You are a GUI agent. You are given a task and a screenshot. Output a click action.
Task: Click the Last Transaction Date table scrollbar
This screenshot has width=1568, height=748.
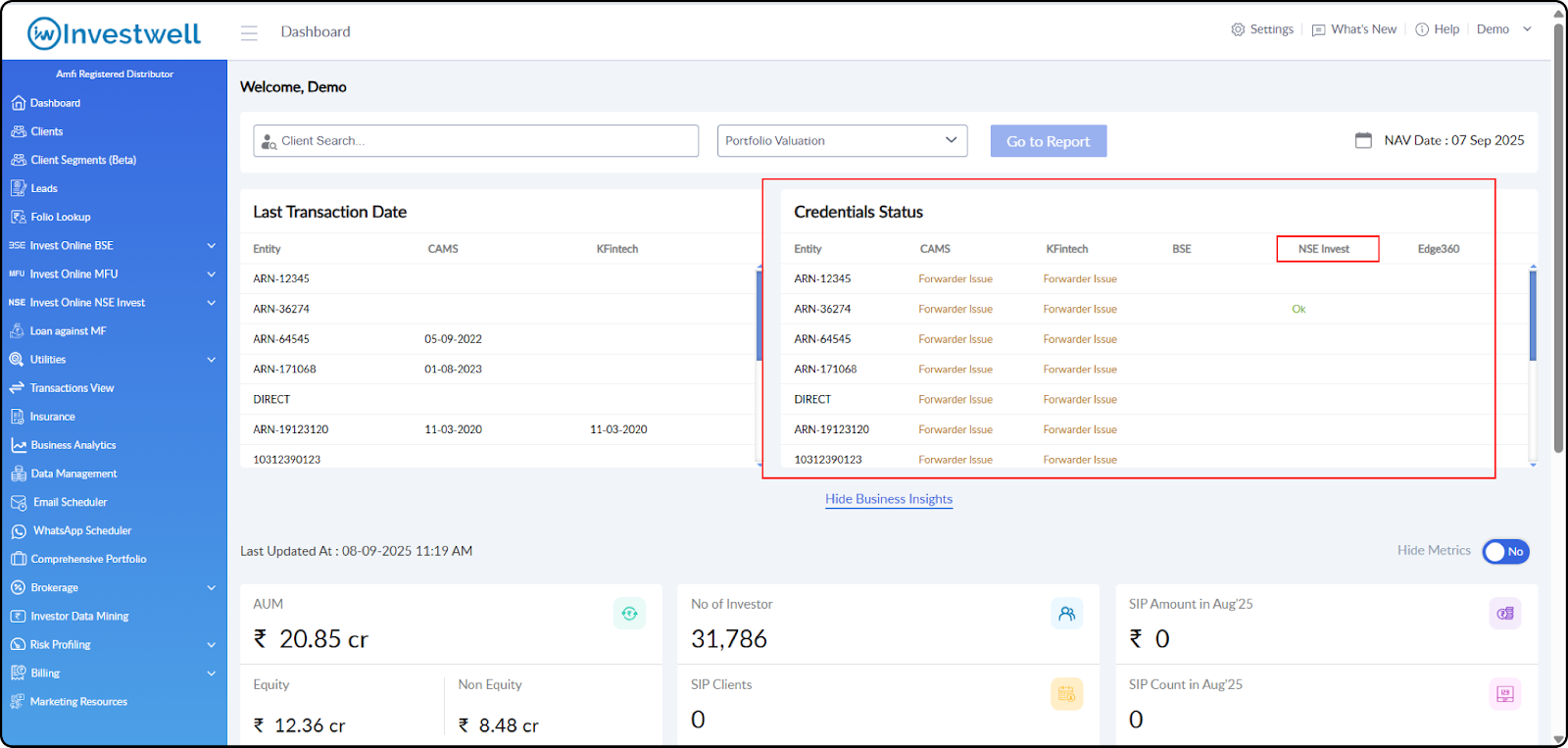pyautogui.click(x=759, y=314)
